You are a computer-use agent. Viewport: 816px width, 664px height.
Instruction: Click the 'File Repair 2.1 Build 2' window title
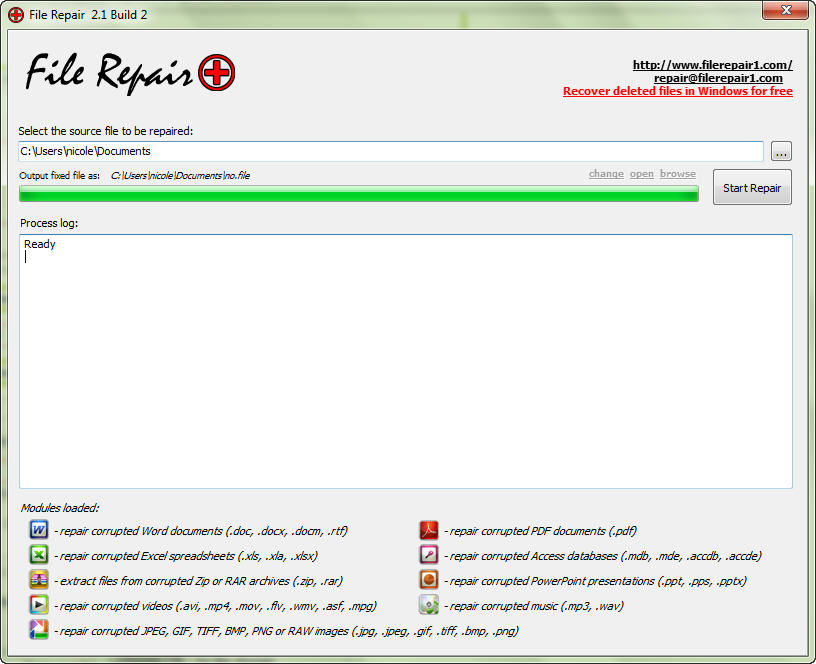click(x=88, y=15)
